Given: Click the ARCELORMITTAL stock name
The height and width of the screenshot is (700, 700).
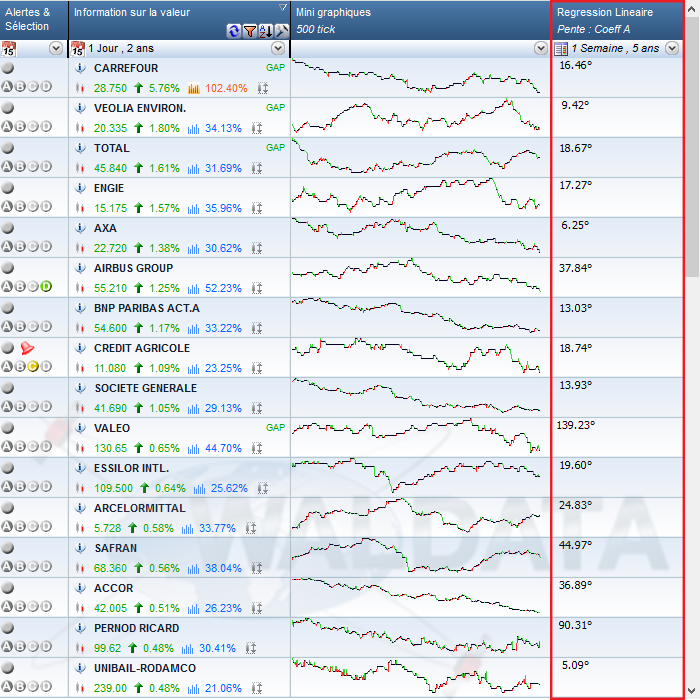Looking at the screenshot, I should point(140,508).
